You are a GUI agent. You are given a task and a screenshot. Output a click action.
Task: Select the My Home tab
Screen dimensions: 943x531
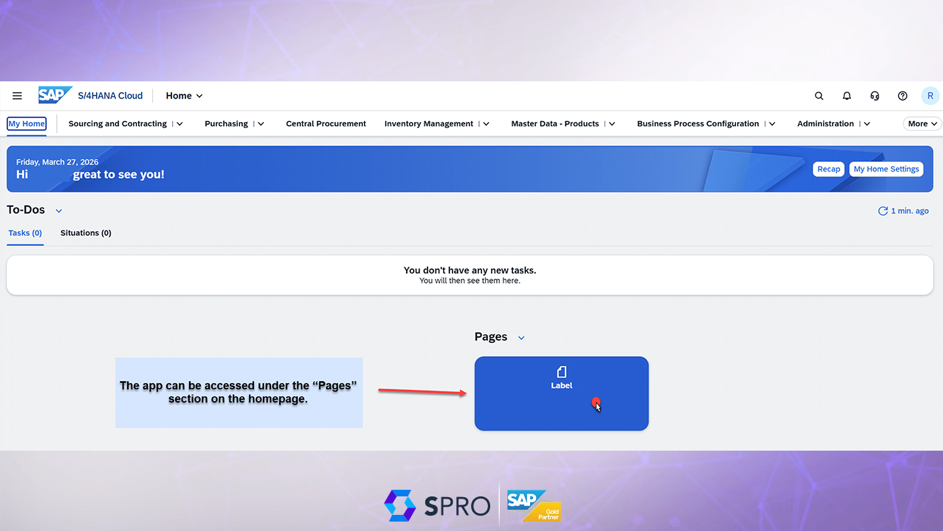pyautogui.click(x=26, y=123)
